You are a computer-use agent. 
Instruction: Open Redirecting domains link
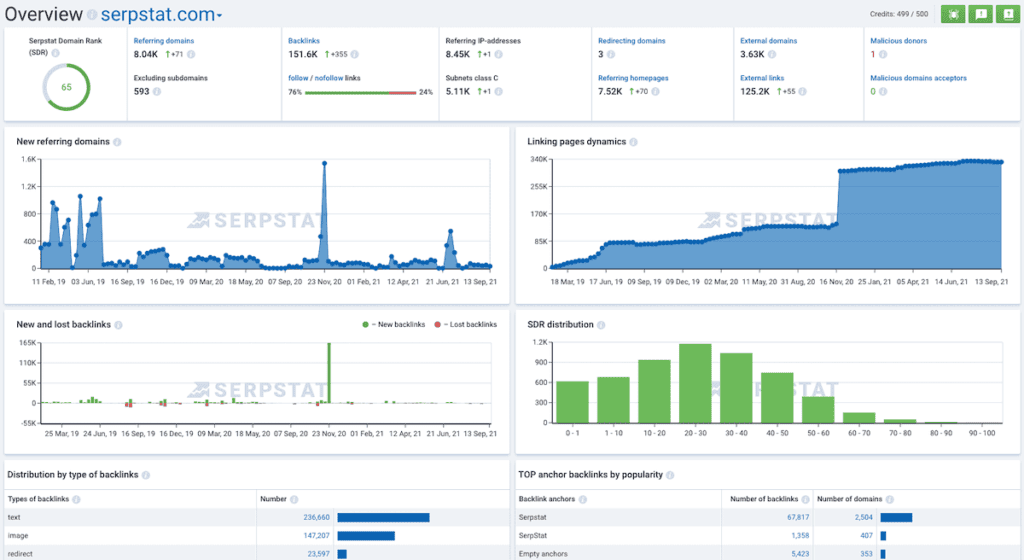click(632, 40)
